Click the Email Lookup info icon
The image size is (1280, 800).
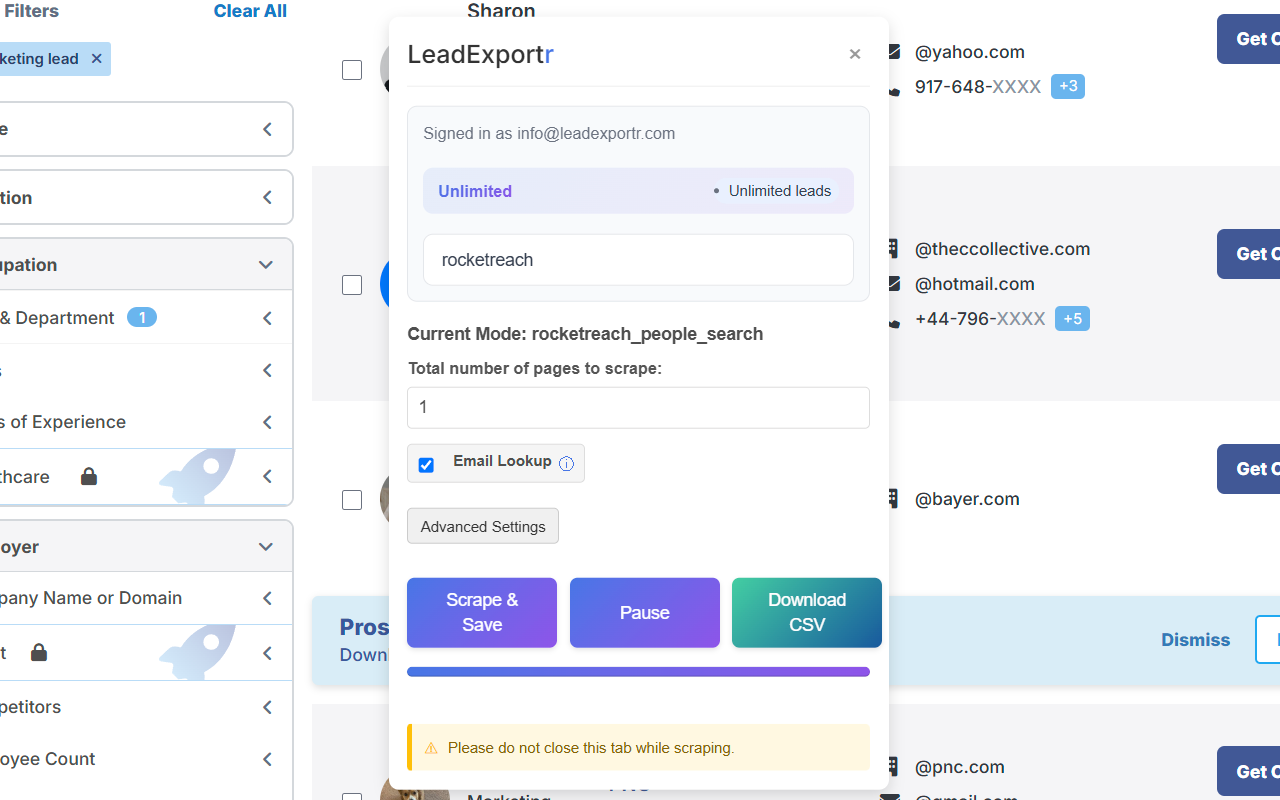(x=566, y=463)
